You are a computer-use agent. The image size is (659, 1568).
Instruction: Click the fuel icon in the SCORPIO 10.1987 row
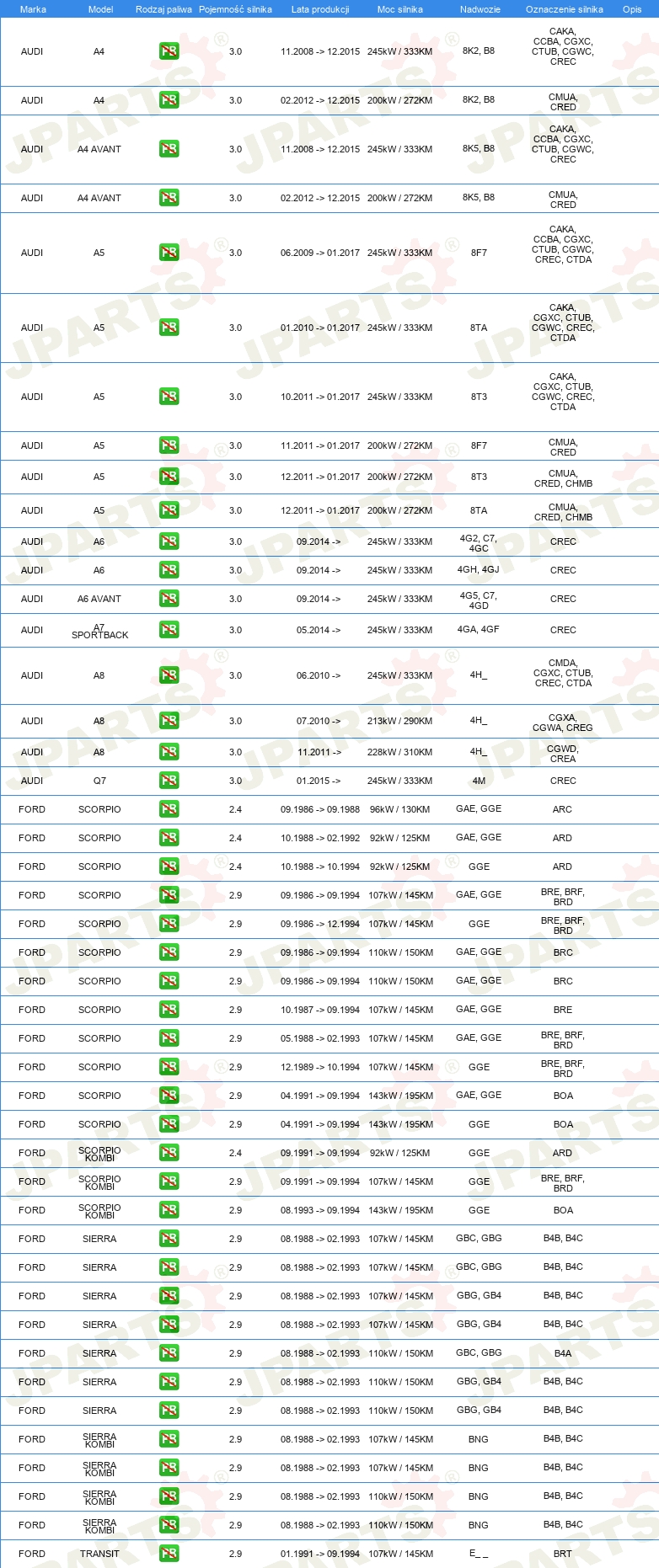[x=169, y=1010]
